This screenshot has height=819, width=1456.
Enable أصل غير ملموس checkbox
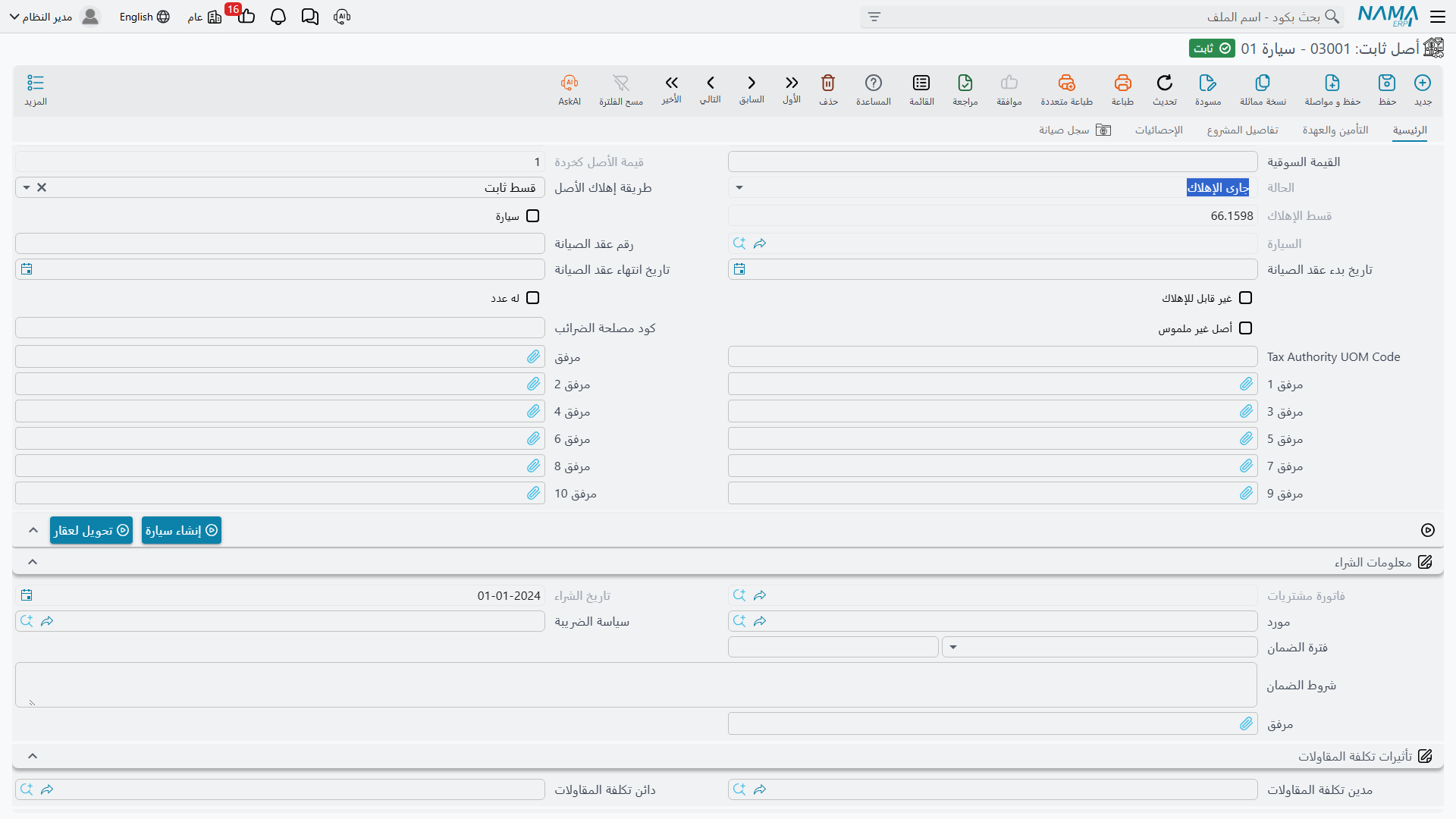click(1245, 328)
